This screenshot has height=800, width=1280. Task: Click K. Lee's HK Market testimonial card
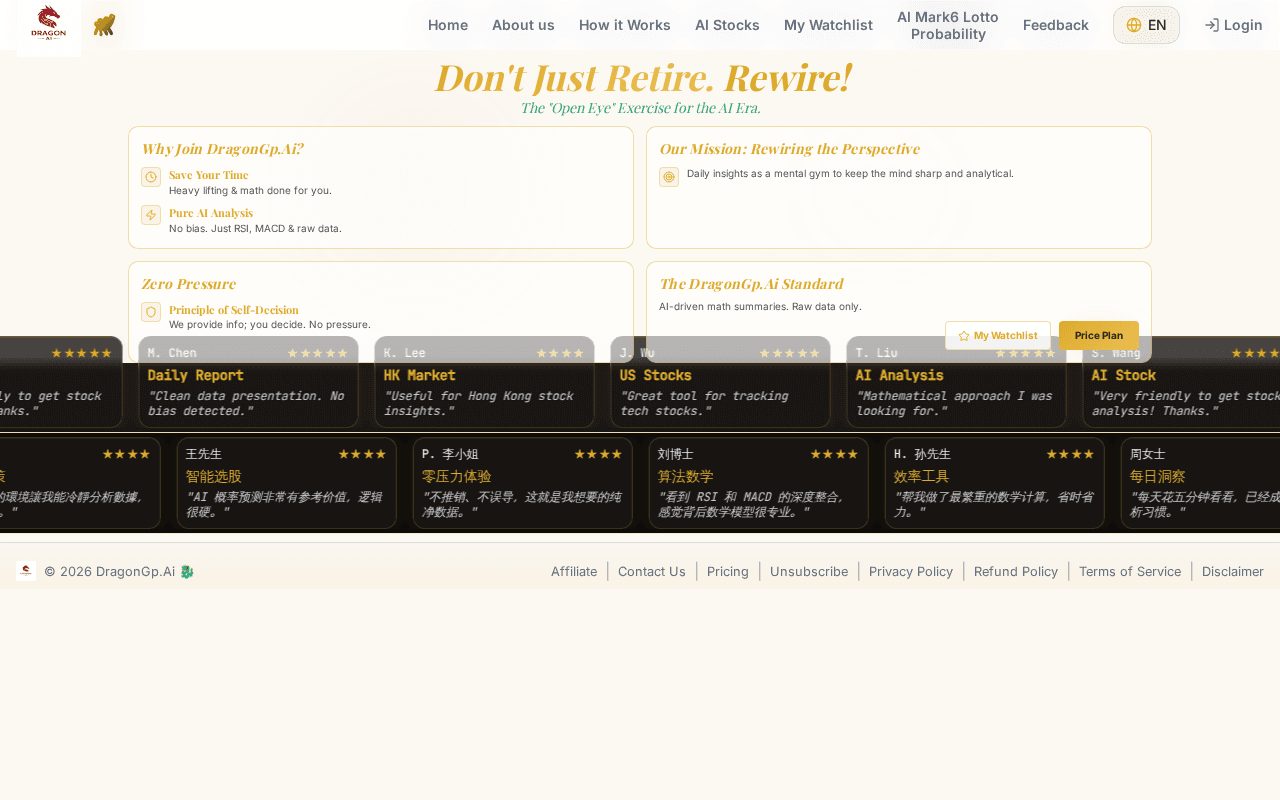[484, 382]
